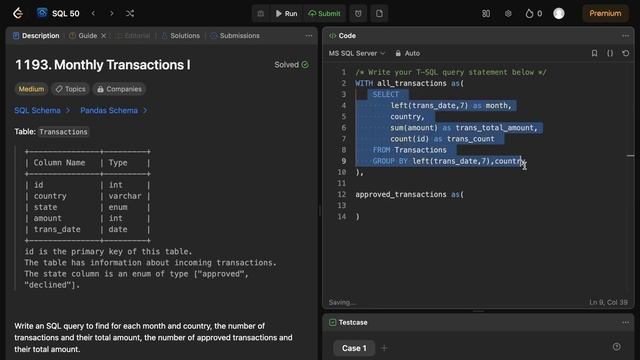640x360 pixels.
Task: Toggle the Auto lock setting
Action: tap(407, 53)
